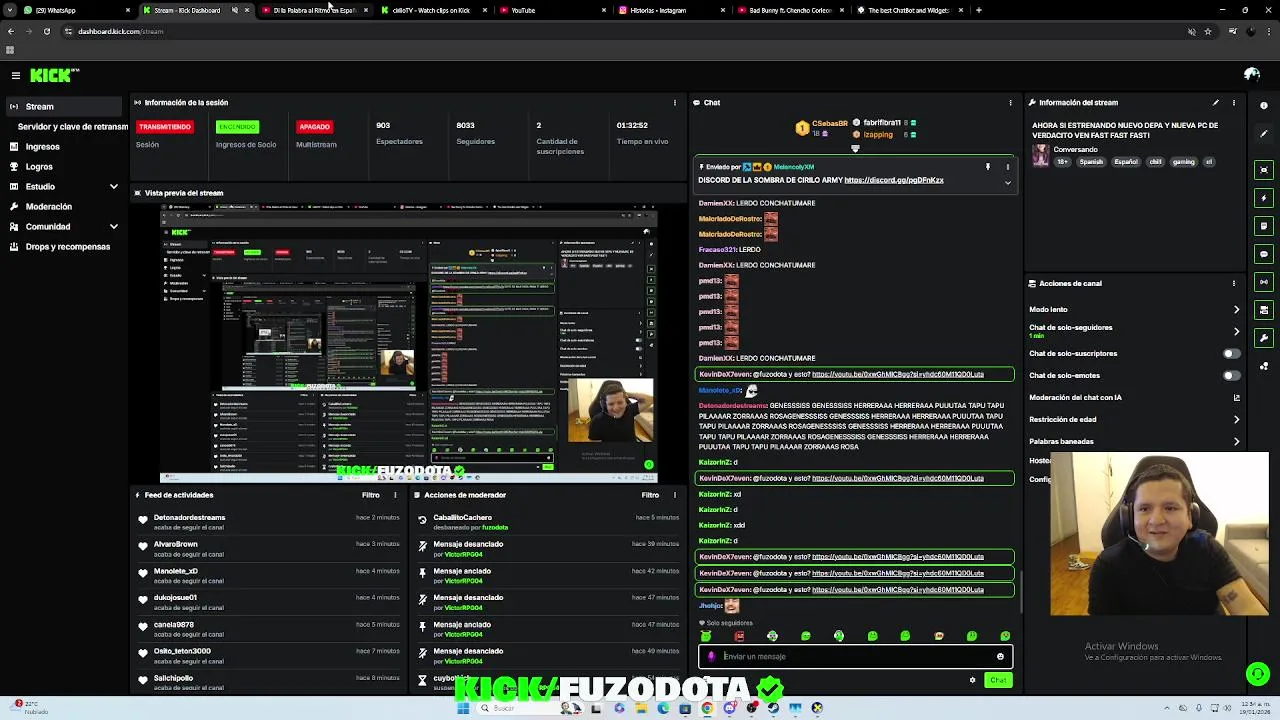Open the pinned message's pin icon
The image size is (1280, 720).
(988, 167)
